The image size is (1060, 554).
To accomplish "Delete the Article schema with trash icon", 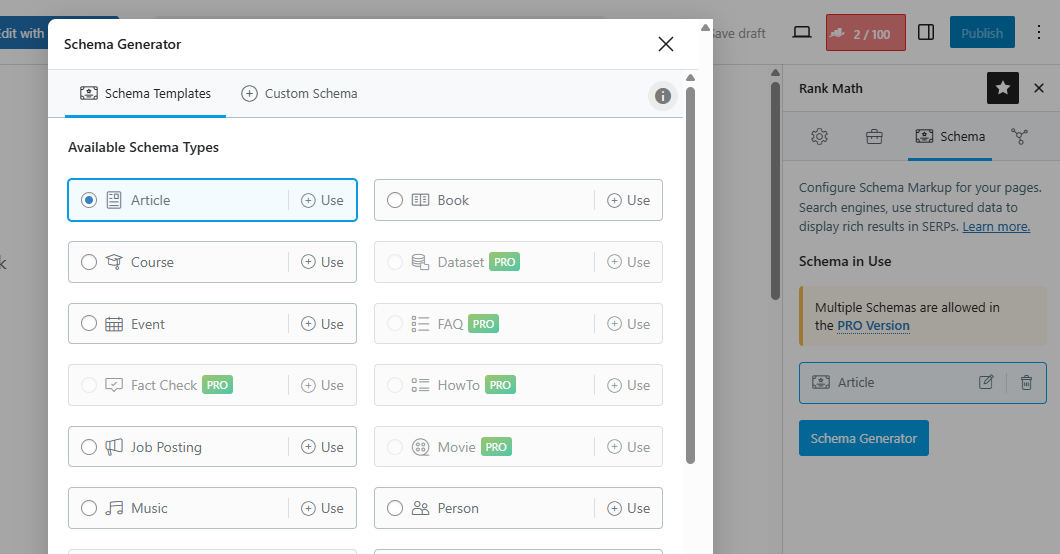I will 1026,382.
